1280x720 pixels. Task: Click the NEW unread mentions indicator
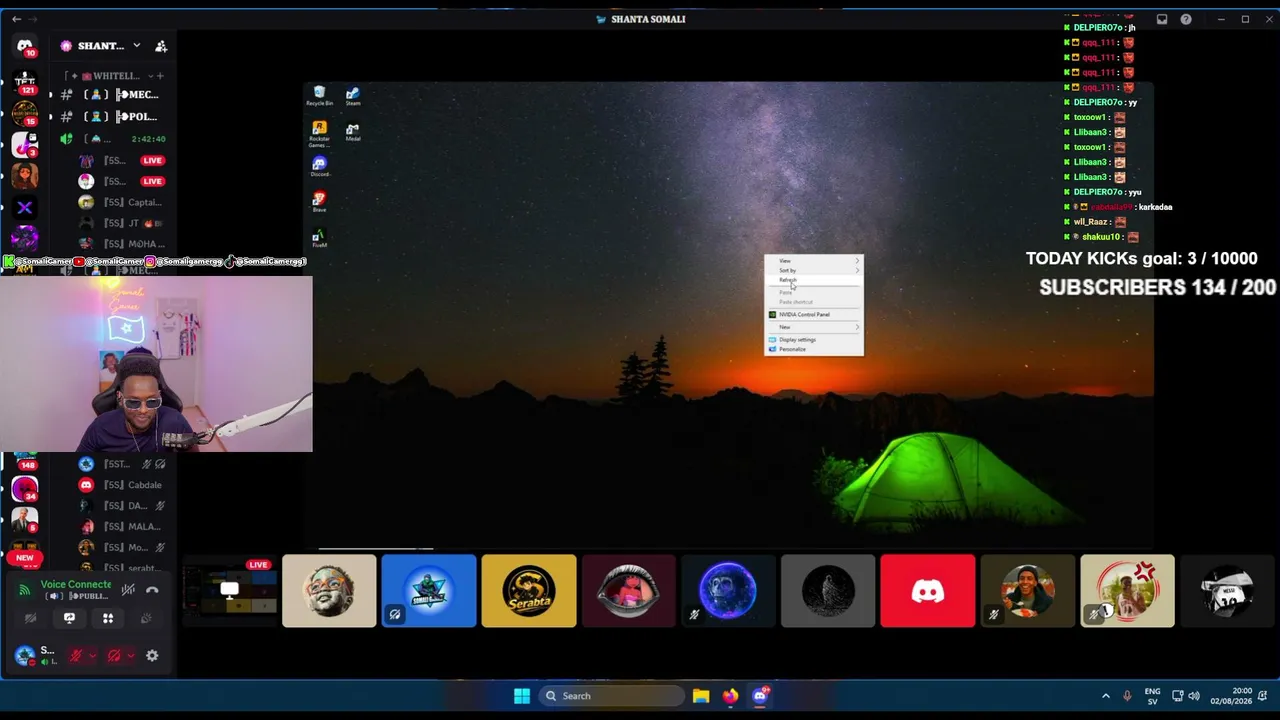25,558
